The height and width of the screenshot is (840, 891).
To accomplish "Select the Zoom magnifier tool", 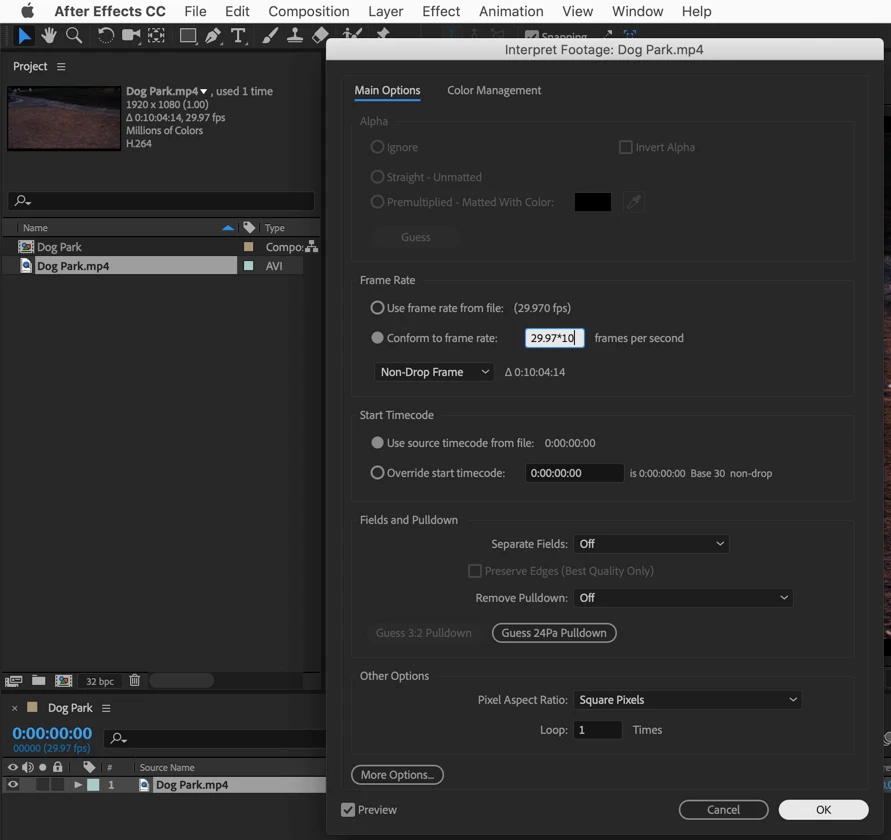I will click(74, 36).
